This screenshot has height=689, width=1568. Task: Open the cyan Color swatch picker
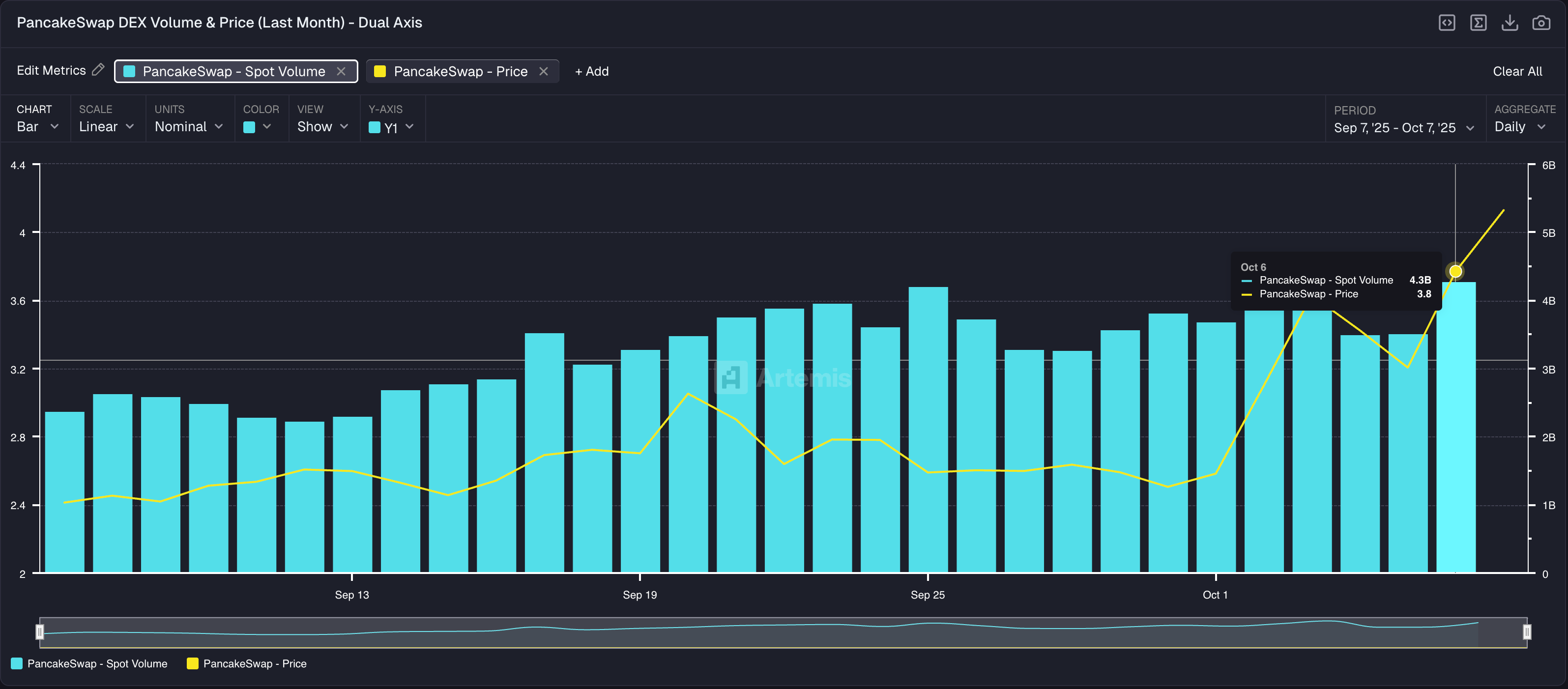tap(257, 127)
